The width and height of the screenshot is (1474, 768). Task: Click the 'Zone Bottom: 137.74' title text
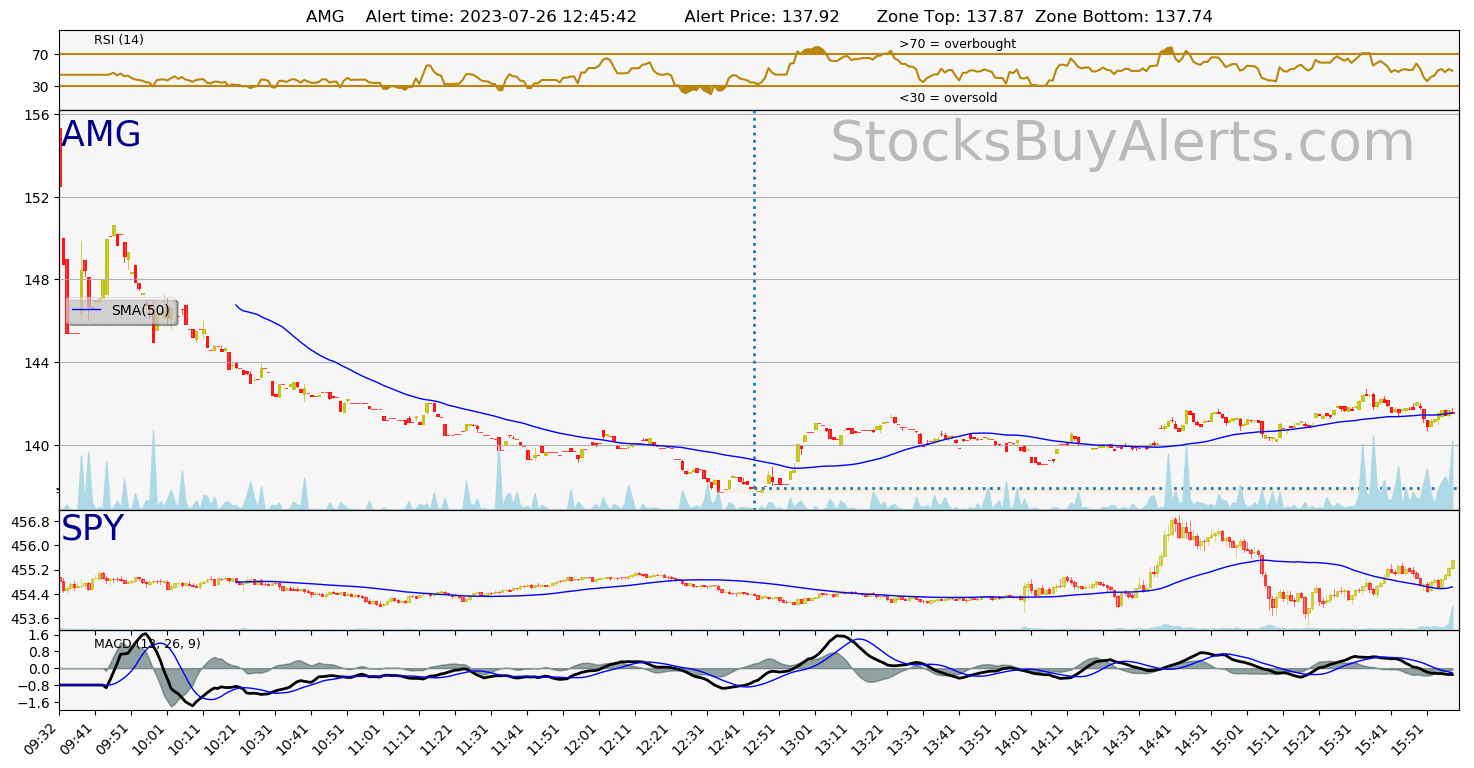click(1124, 16)
